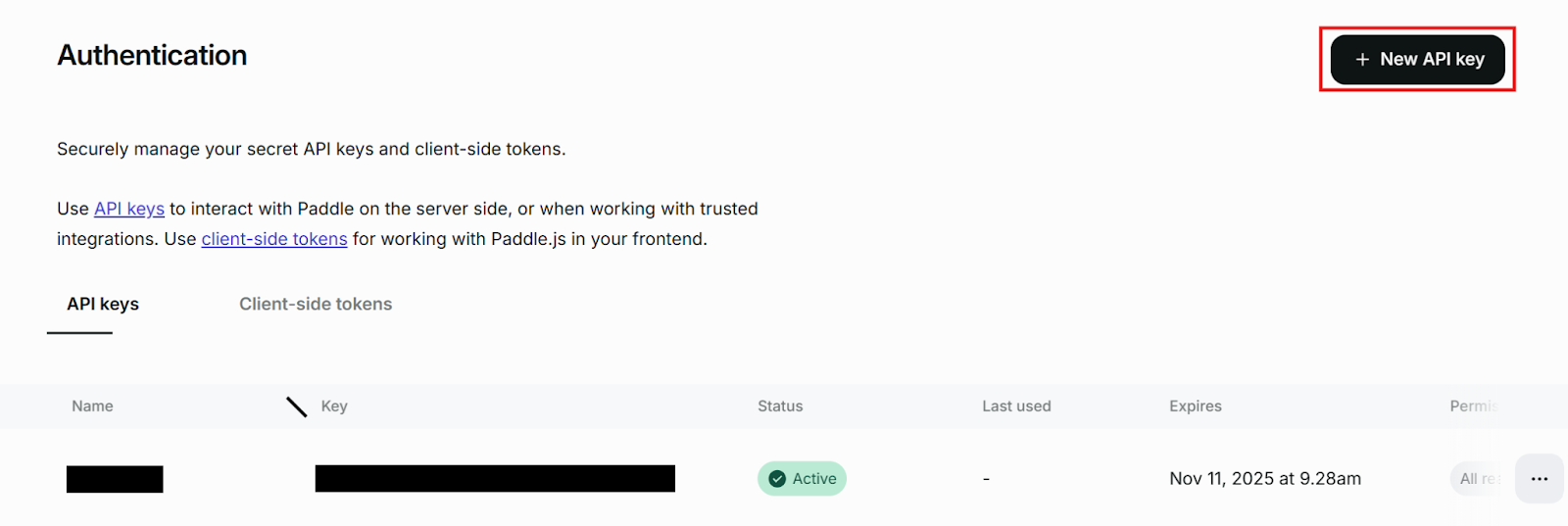Click the Expires column header

(1195, 406)
